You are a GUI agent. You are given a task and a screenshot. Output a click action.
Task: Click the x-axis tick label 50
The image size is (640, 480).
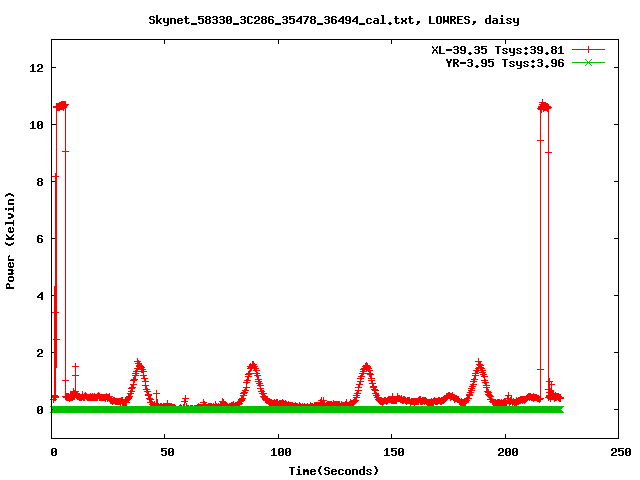click(167, 452)
